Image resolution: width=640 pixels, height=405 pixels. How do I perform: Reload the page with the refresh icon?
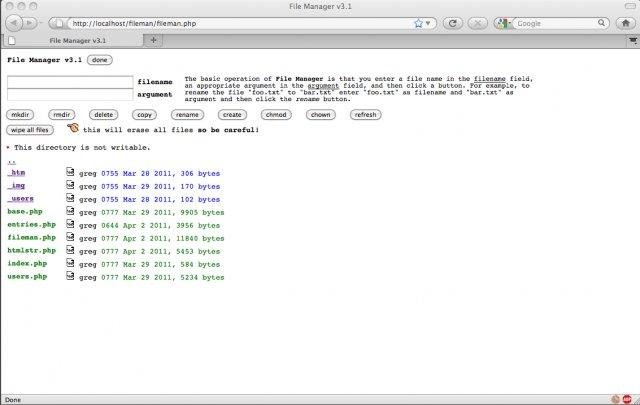point(453,23)
